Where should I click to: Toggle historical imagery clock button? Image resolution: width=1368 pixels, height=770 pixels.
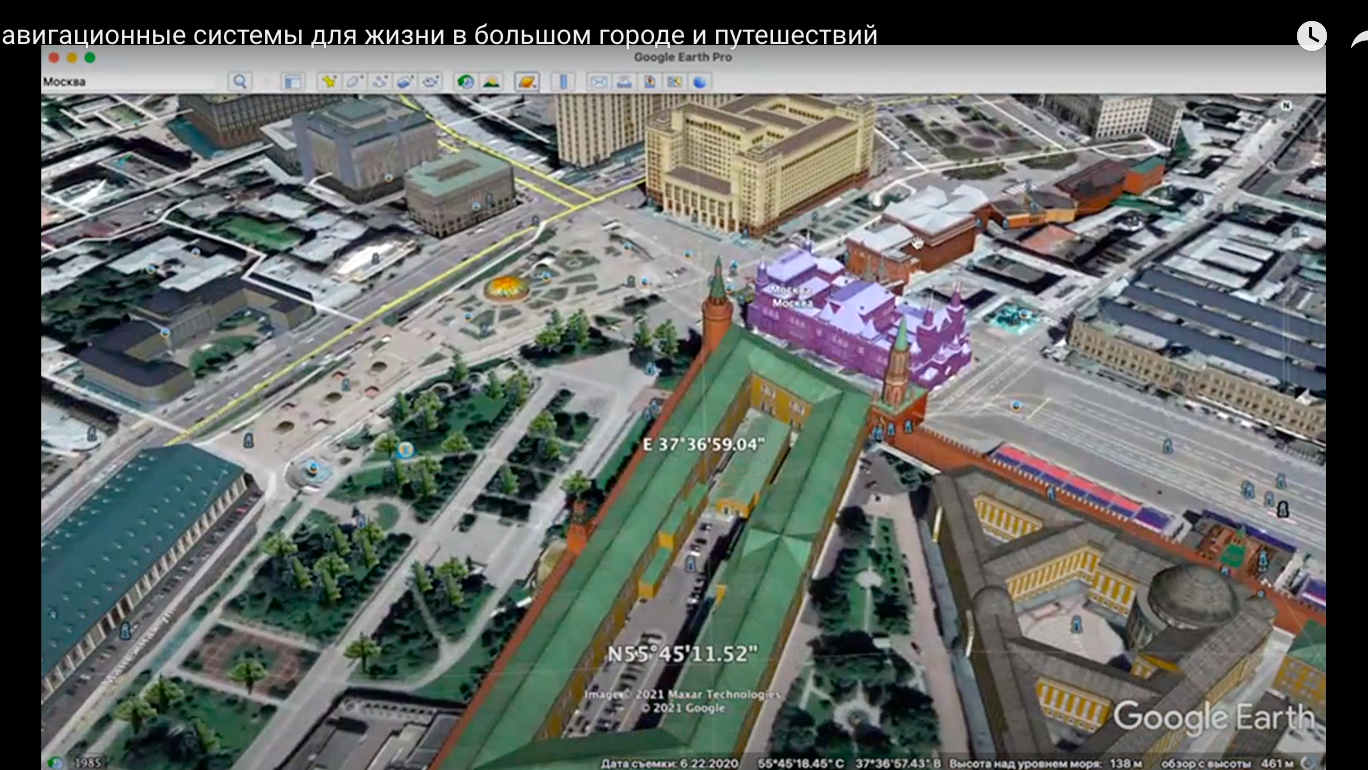pos(465,82)
